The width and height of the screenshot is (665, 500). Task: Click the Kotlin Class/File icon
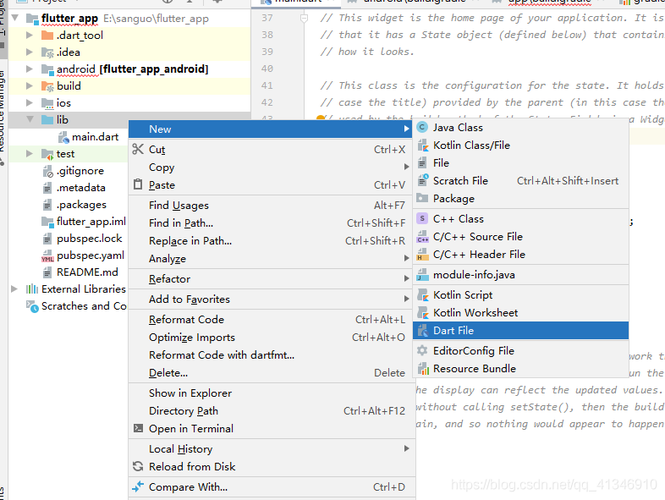click(x=422, y=145)
